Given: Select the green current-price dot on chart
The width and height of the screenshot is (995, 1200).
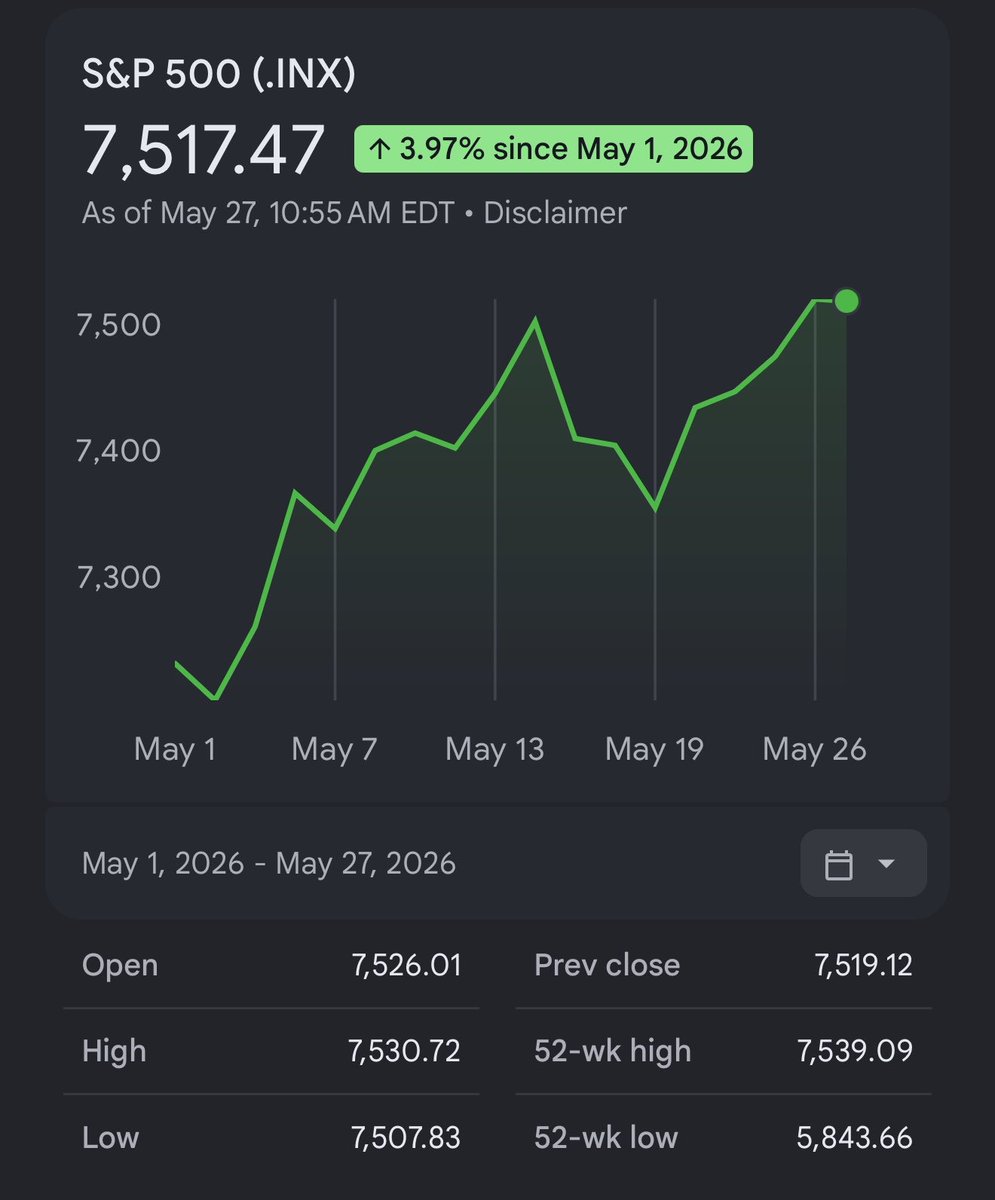Looking at the screenshot, I should click(x=846, y=301).
